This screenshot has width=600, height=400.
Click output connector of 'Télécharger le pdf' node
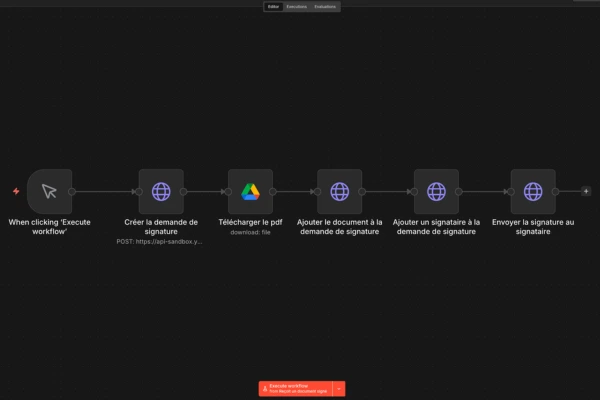(273, 191)
